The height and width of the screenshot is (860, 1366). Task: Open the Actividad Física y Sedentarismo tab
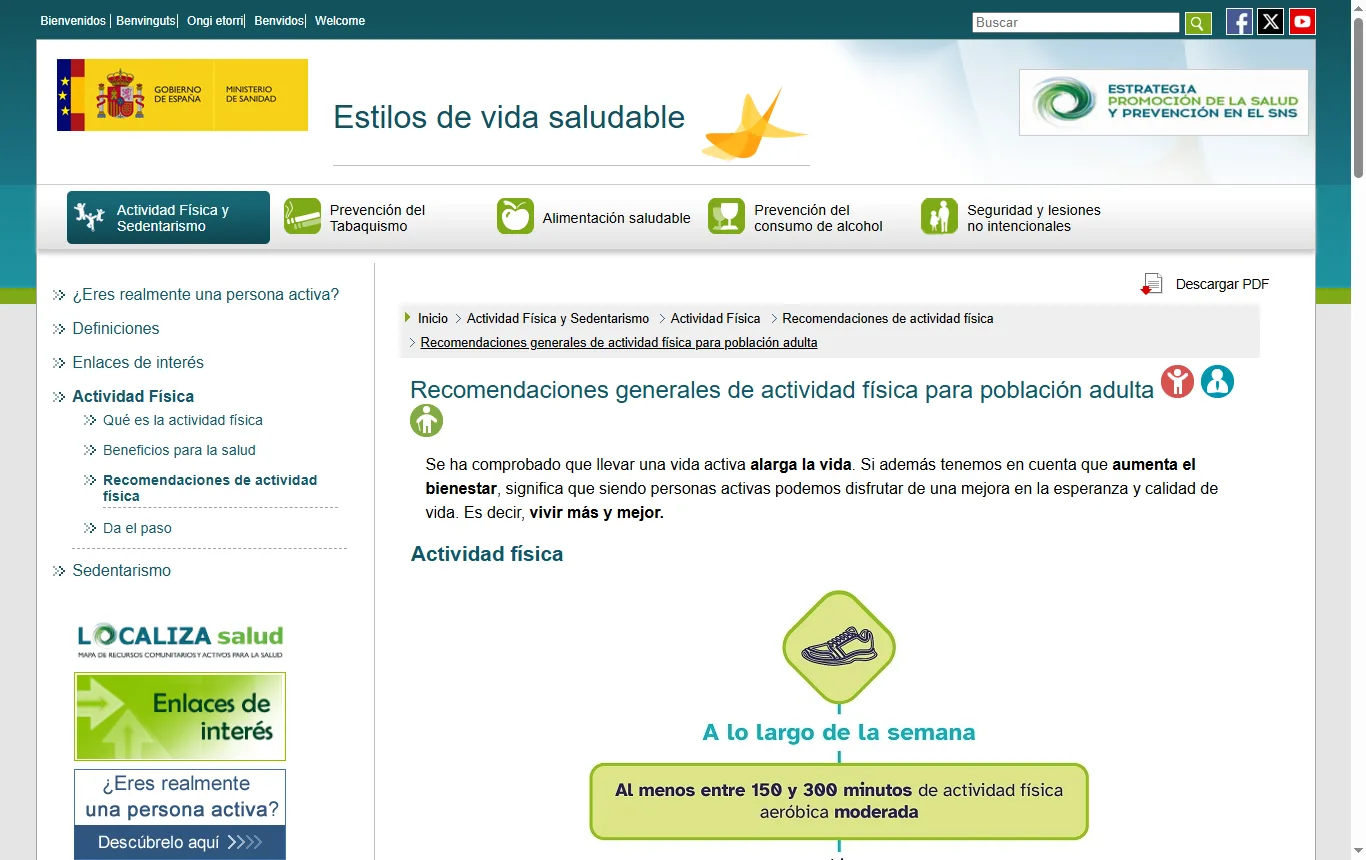tap(168, 217)
